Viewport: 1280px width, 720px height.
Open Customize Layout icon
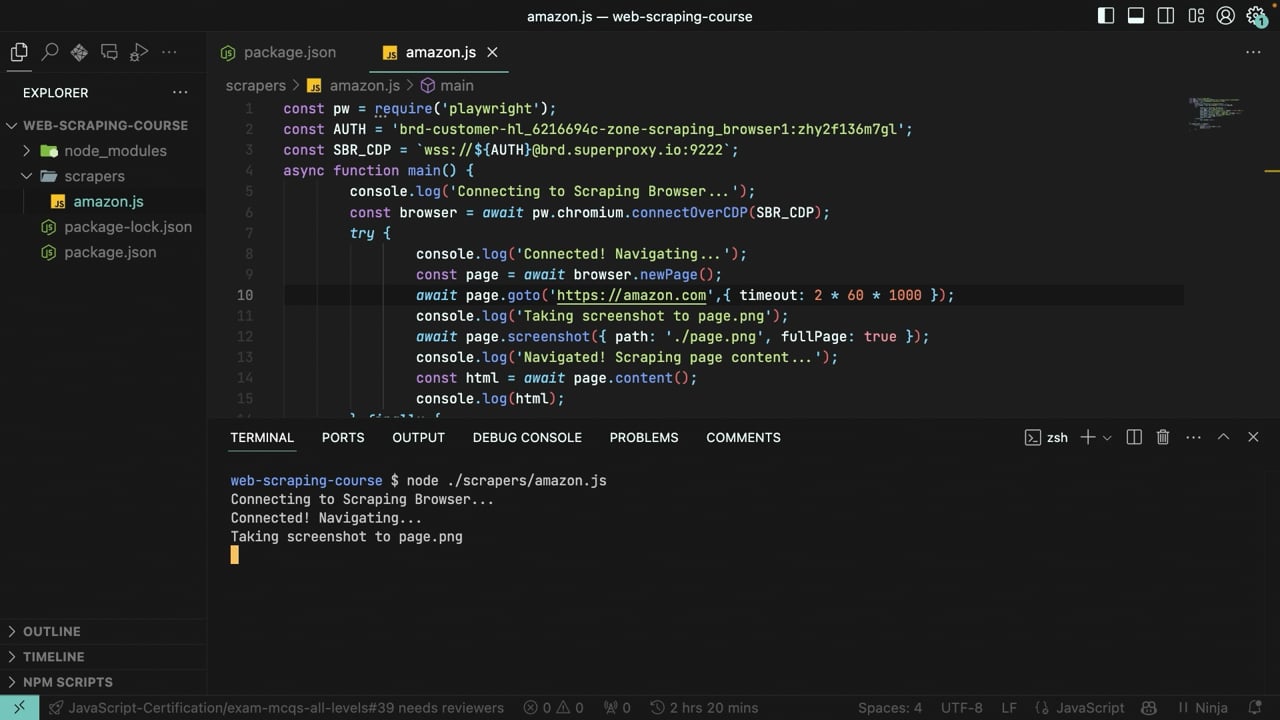click(x=1196, y=16)
